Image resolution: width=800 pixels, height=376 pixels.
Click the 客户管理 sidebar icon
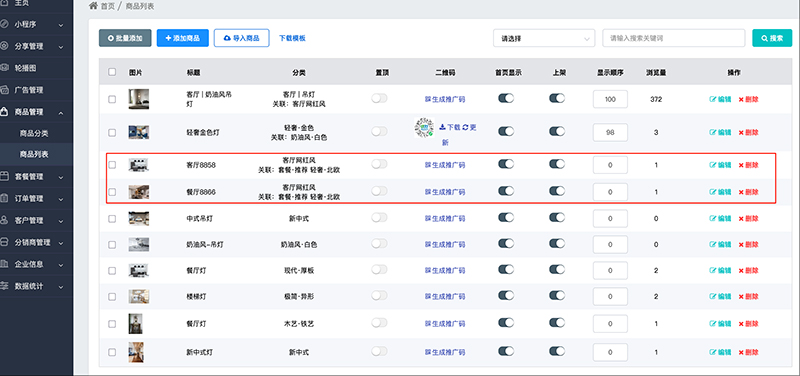click(4, 220)
